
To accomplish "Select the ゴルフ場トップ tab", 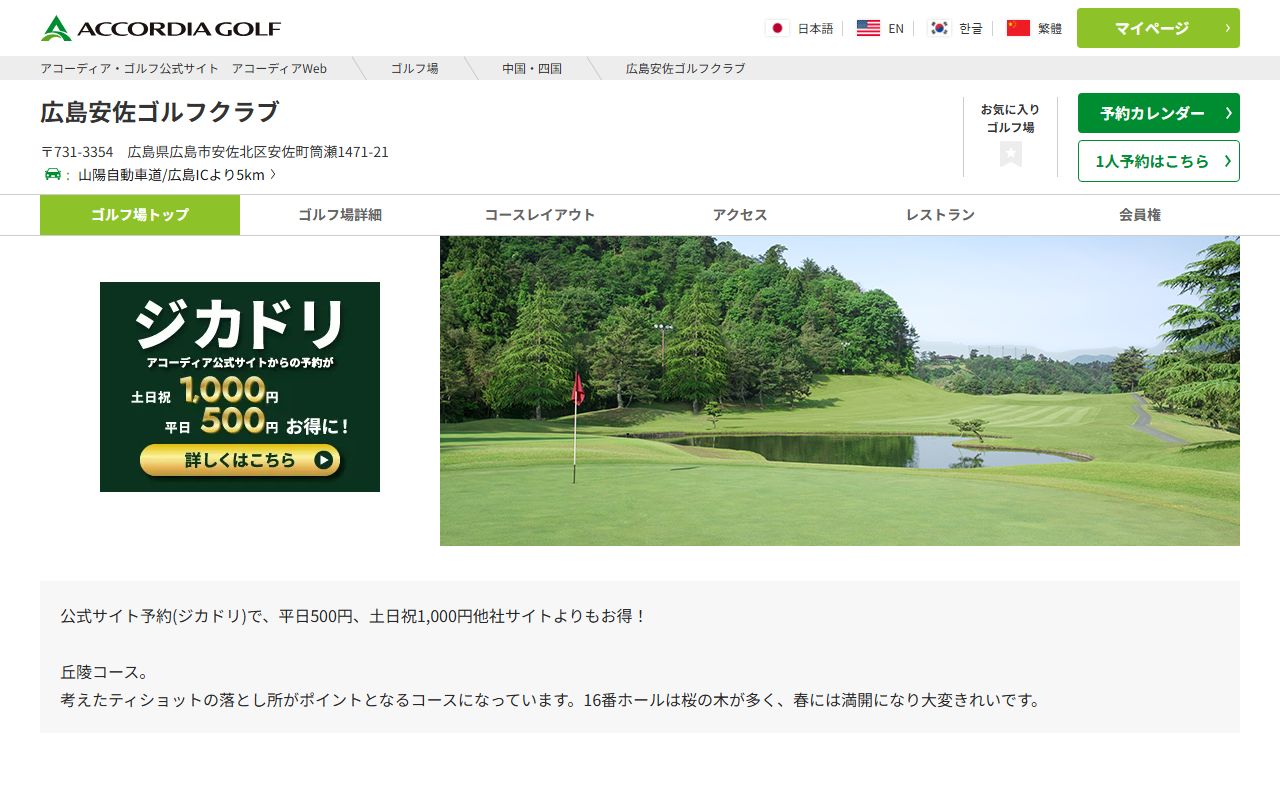I will click(140, 215).
